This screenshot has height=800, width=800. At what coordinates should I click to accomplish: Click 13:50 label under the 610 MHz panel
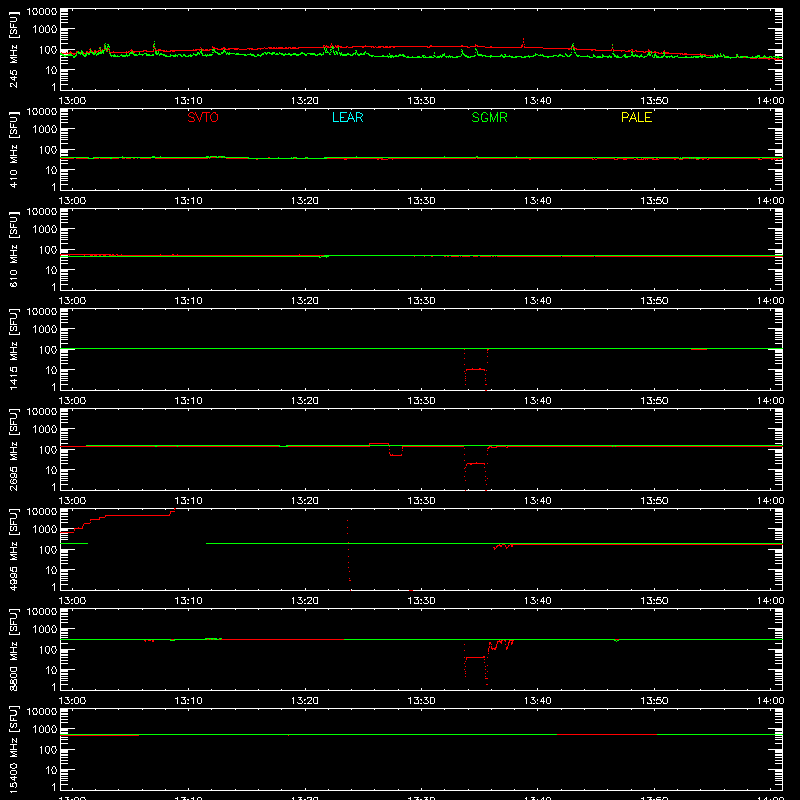[x=654, y=301]
